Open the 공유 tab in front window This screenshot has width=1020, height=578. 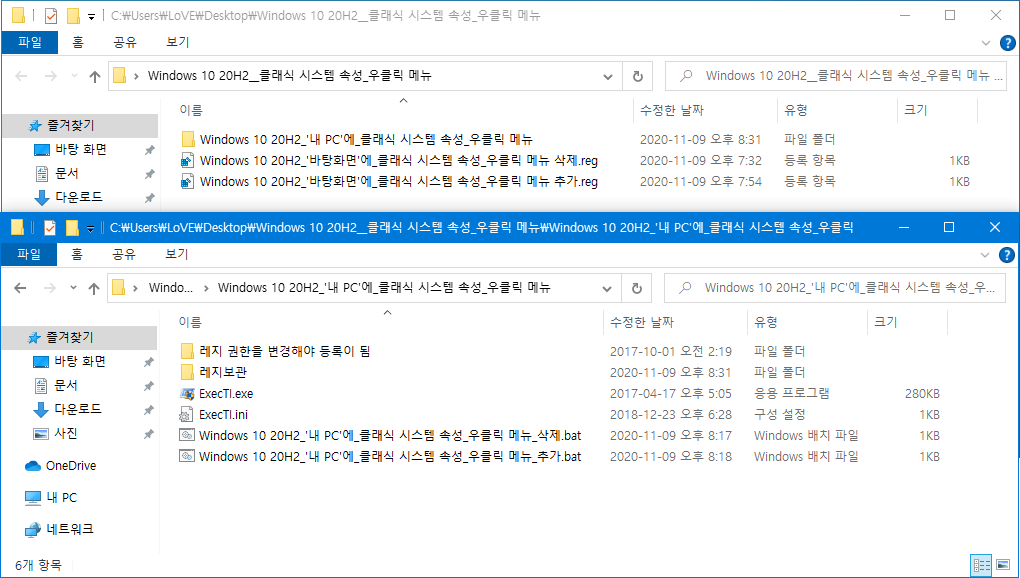pos(124,254)
